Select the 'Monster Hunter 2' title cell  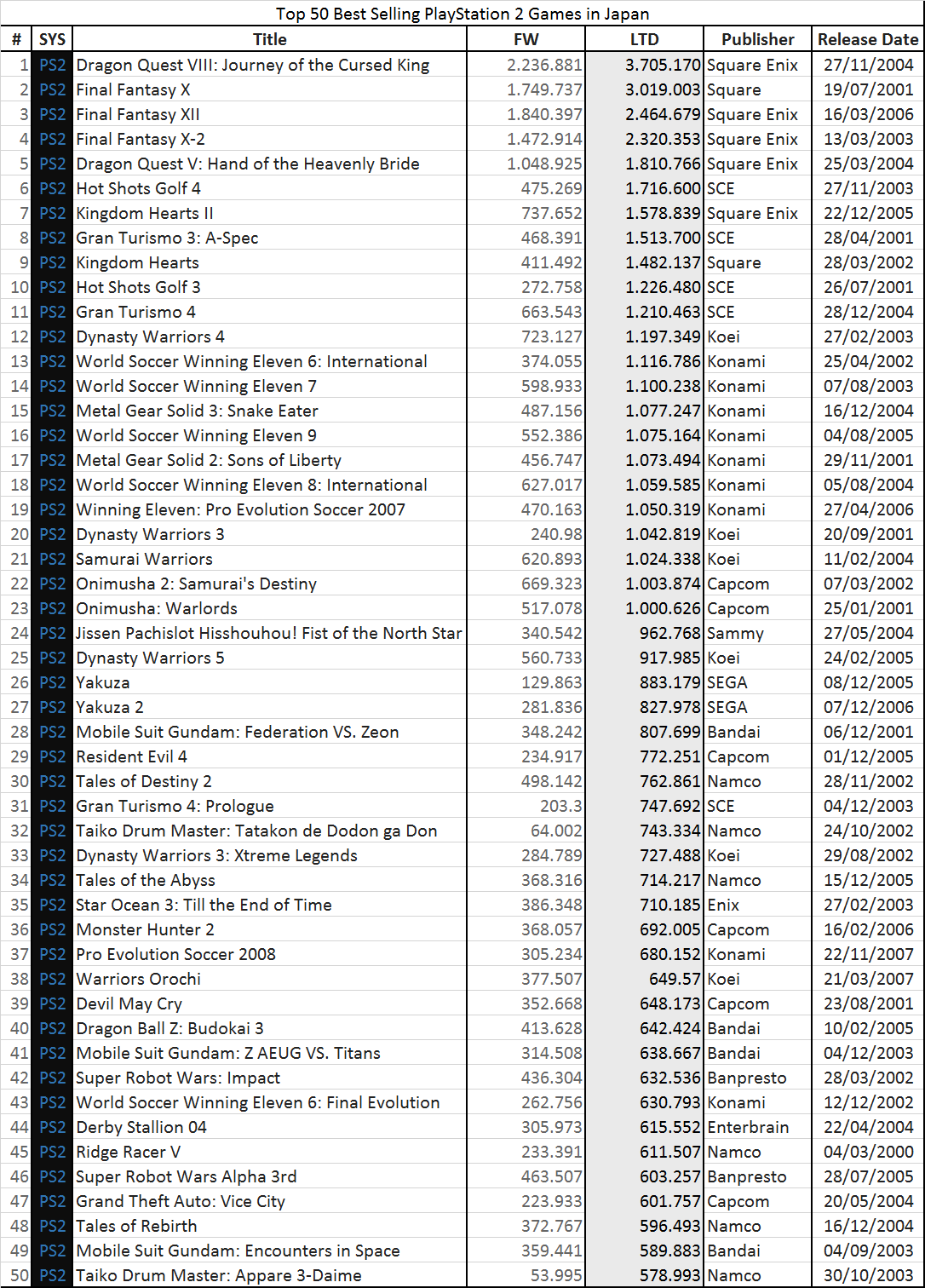(145, 929)
